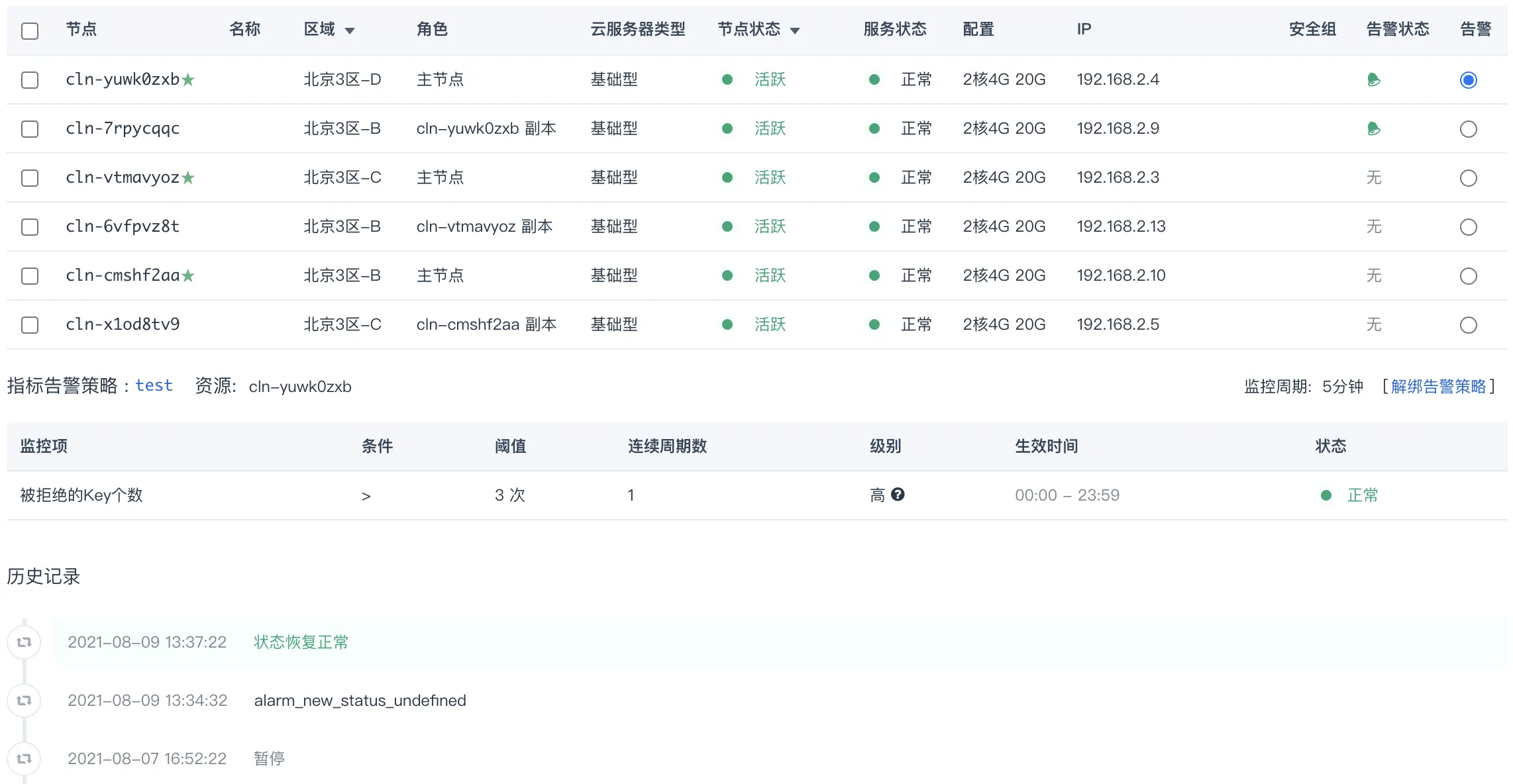This screenshot has height=784, width=1513.
Task: Click history icon for 状态恢复正常 entry
Action: click(25, 642)
